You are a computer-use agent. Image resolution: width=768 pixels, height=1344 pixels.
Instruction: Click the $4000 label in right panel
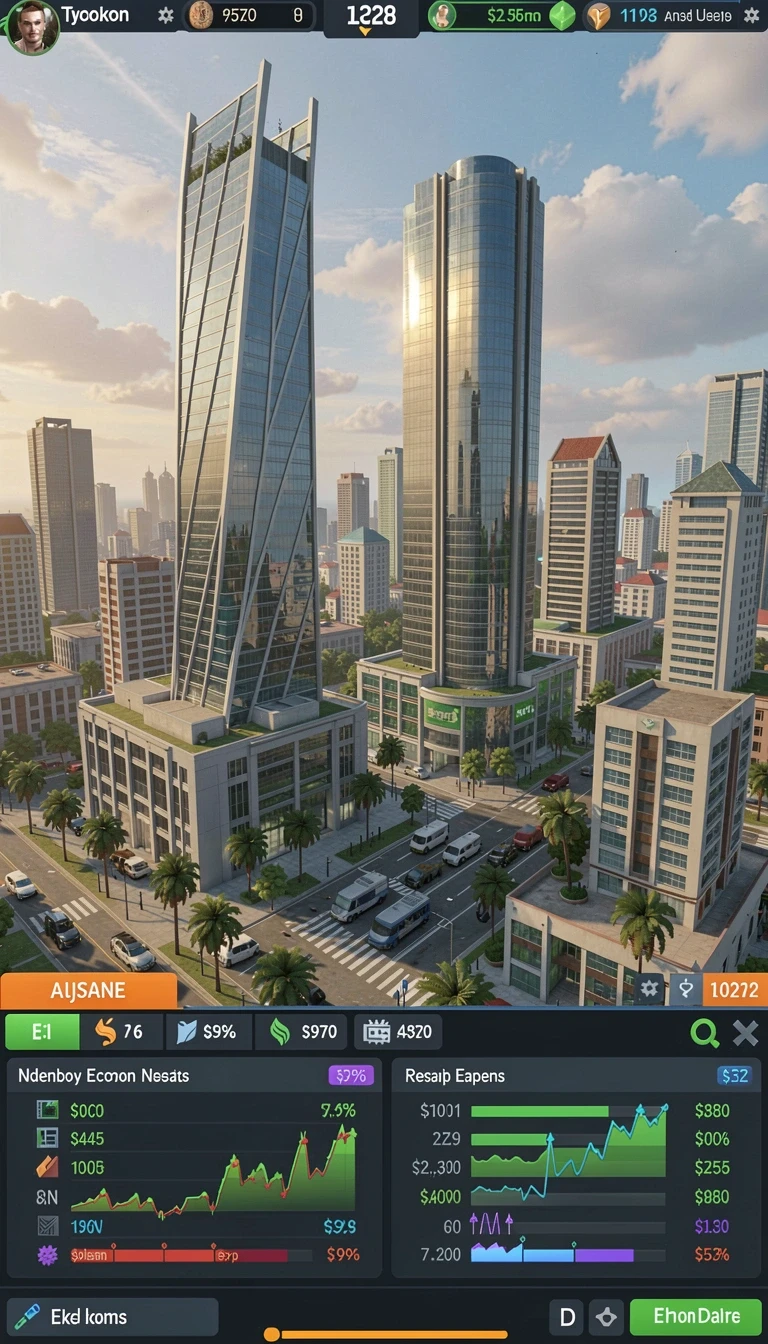click(x=440, y=1196)
